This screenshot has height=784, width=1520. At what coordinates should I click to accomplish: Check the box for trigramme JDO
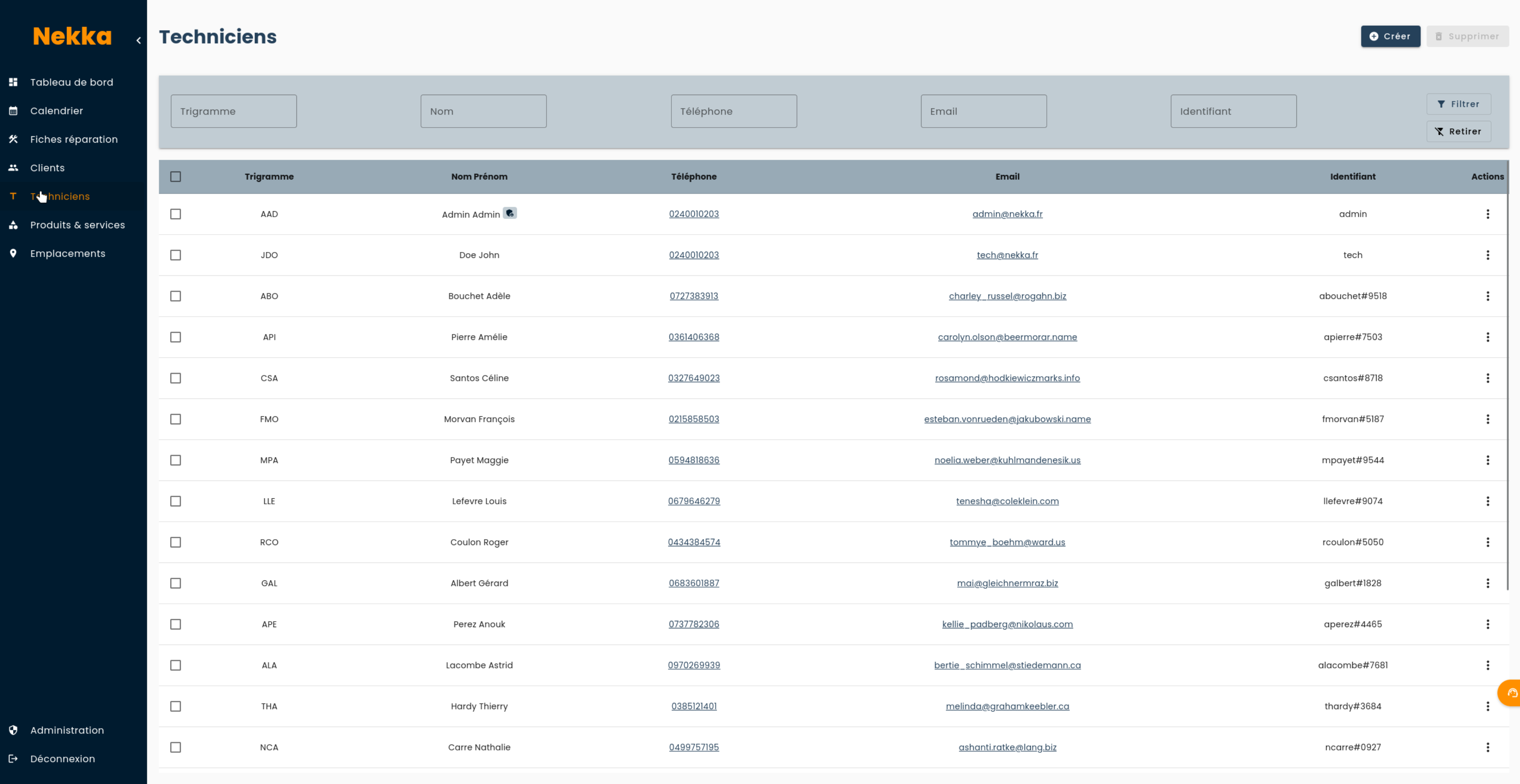point(175,255)
